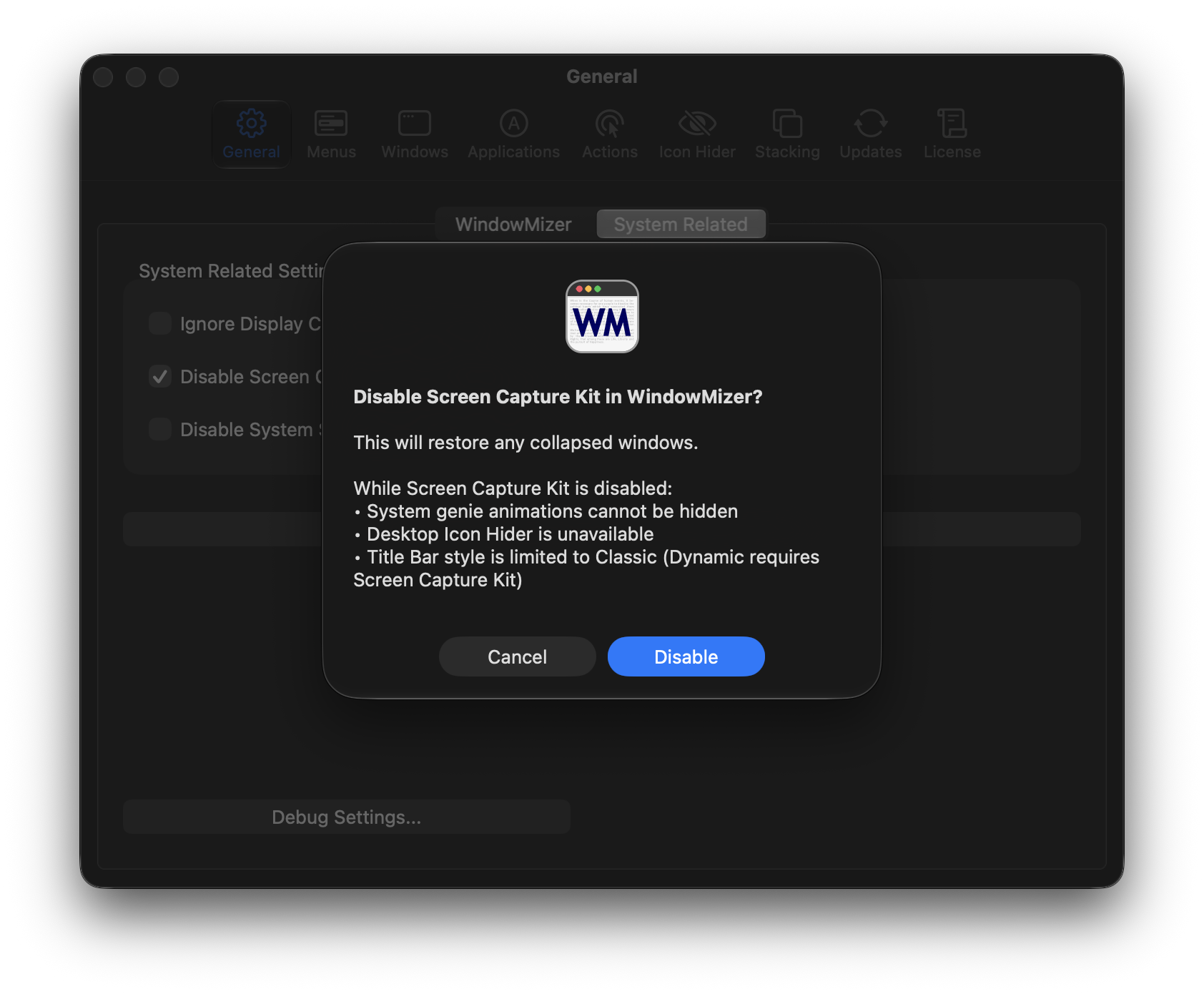Switch to the WindowMizer tab

click(513, 224)
